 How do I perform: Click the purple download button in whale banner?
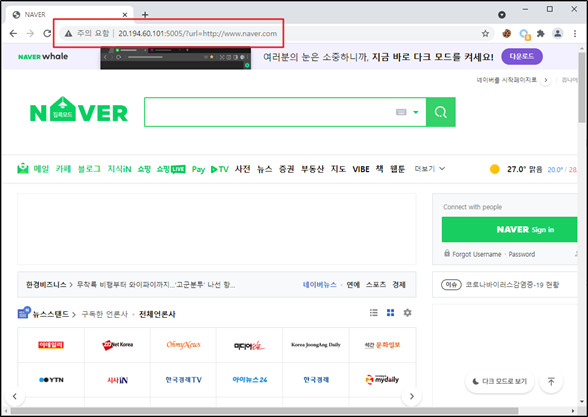(x=522, y=56)
